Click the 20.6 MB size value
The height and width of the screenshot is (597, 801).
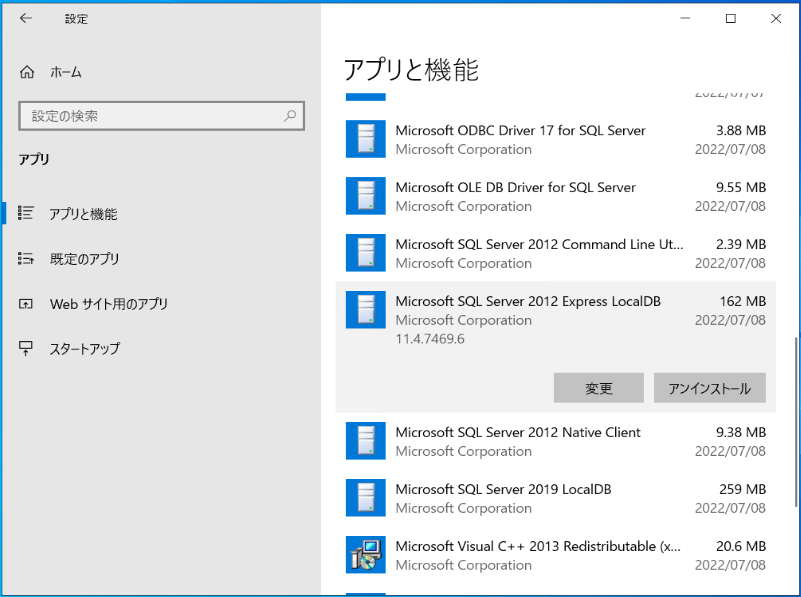tap(741, 546)
